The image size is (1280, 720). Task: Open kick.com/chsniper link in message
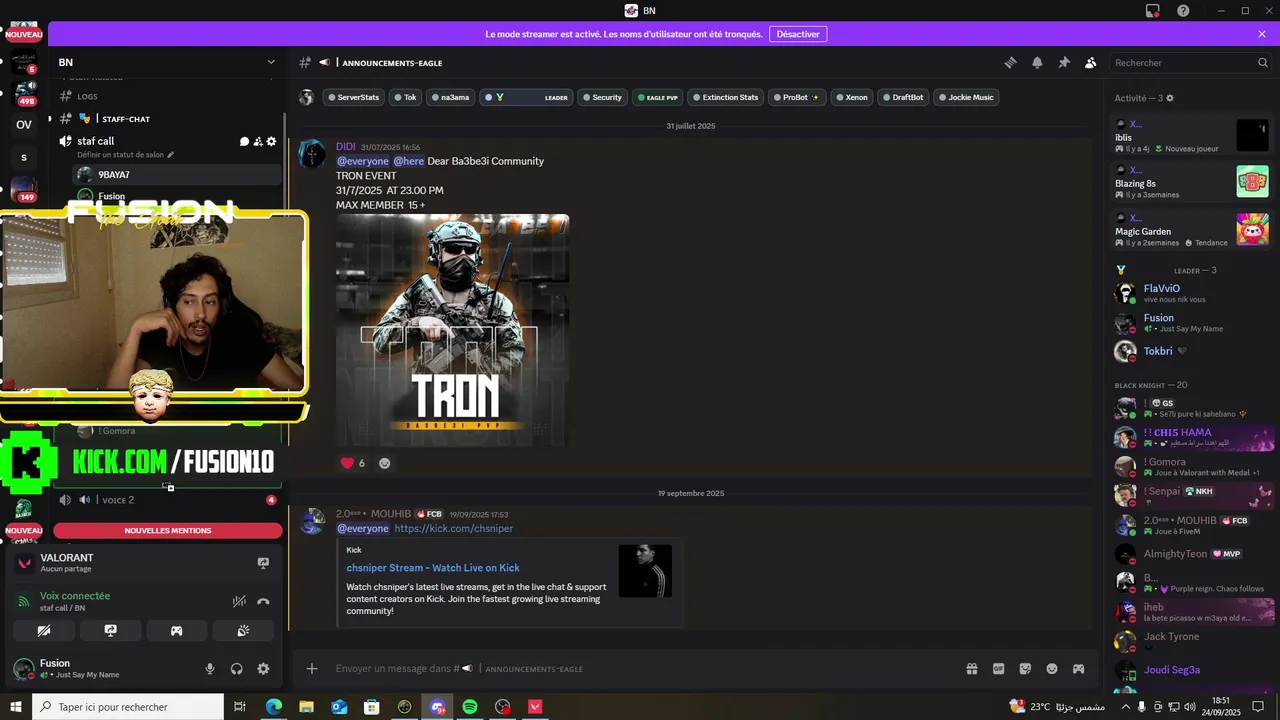pyautogui.click(x=453, y=528)
